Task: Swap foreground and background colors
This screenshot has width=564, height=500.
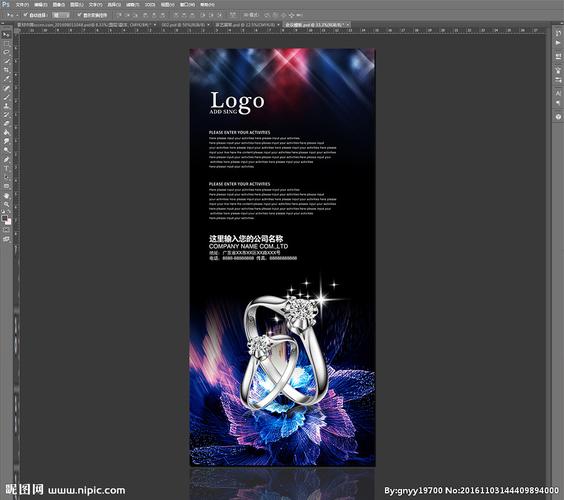Action: point(9,212)
